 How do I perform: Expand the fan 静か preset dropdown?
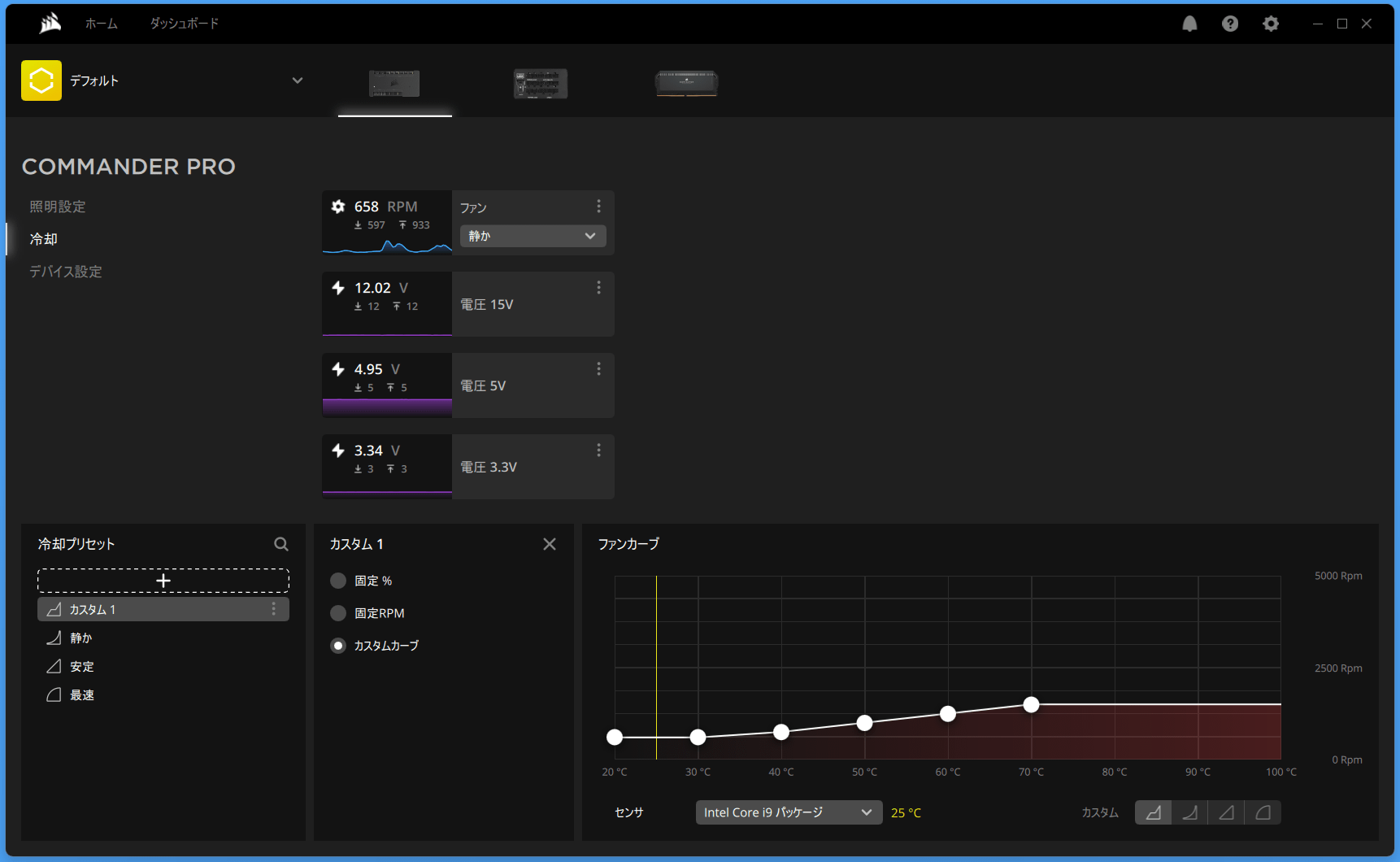tap(533, 236)
